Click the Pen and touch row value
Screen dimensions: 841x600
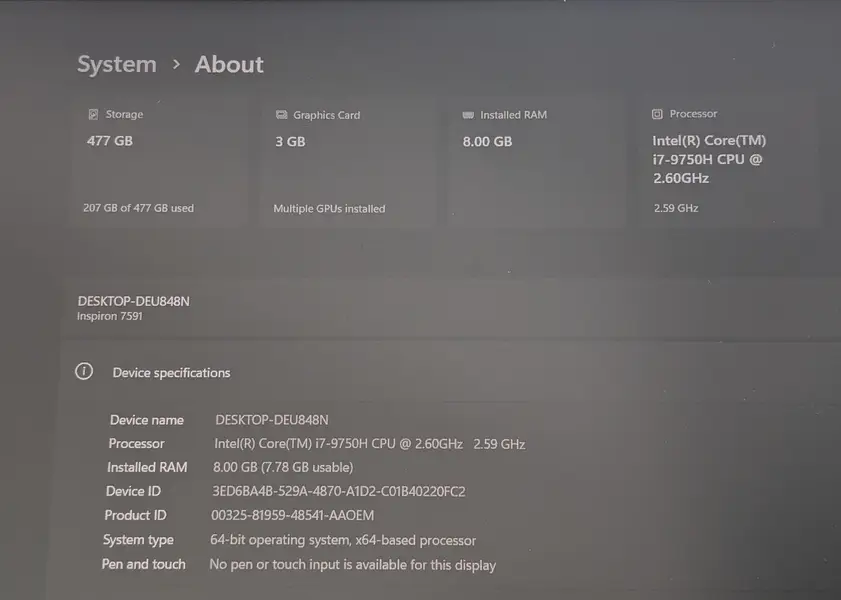352,565
